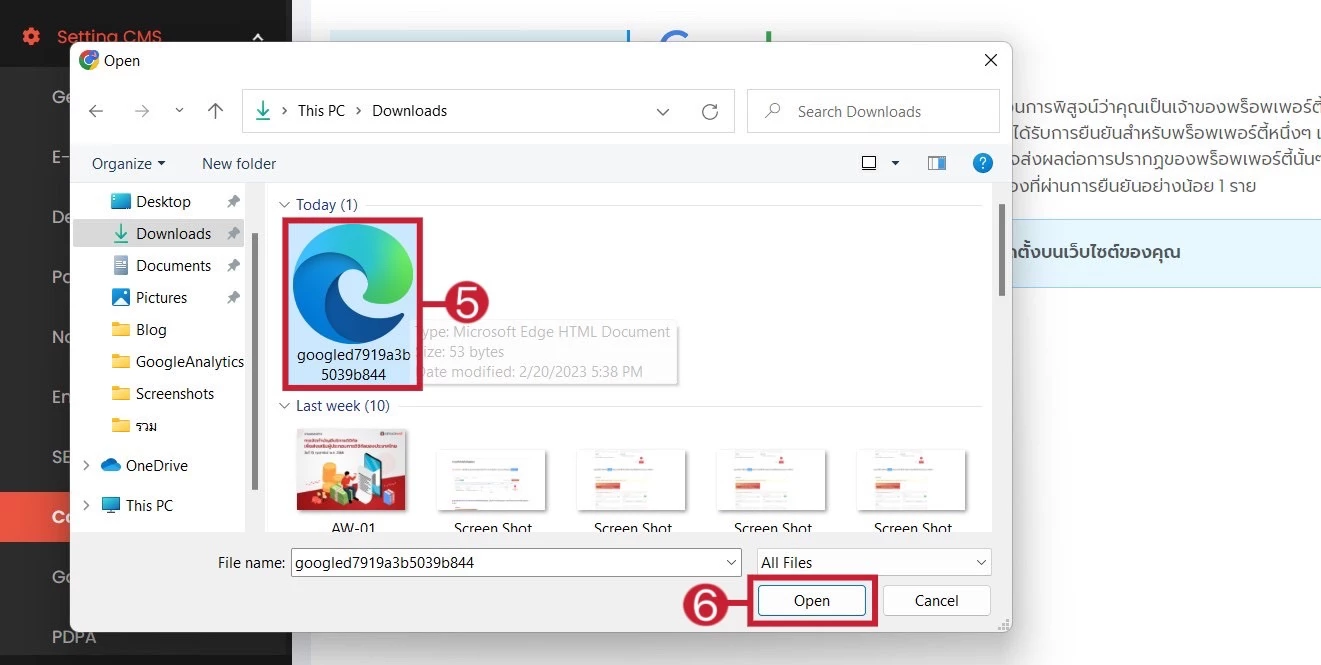Open the Organize menu

pos(128,163)
